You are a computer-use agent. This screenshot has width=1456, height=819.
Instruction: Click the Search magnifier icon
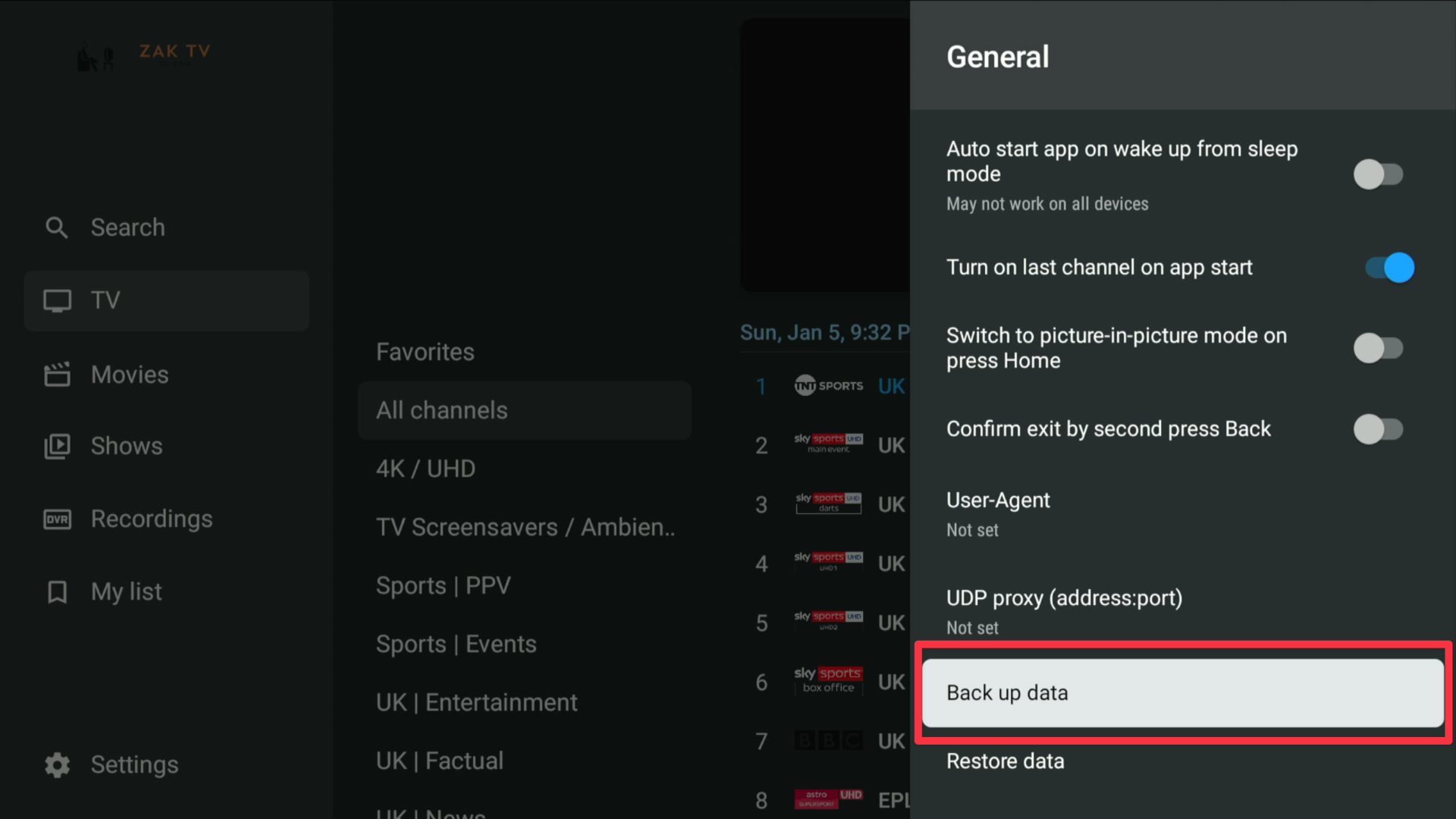(x=57, y=227)
